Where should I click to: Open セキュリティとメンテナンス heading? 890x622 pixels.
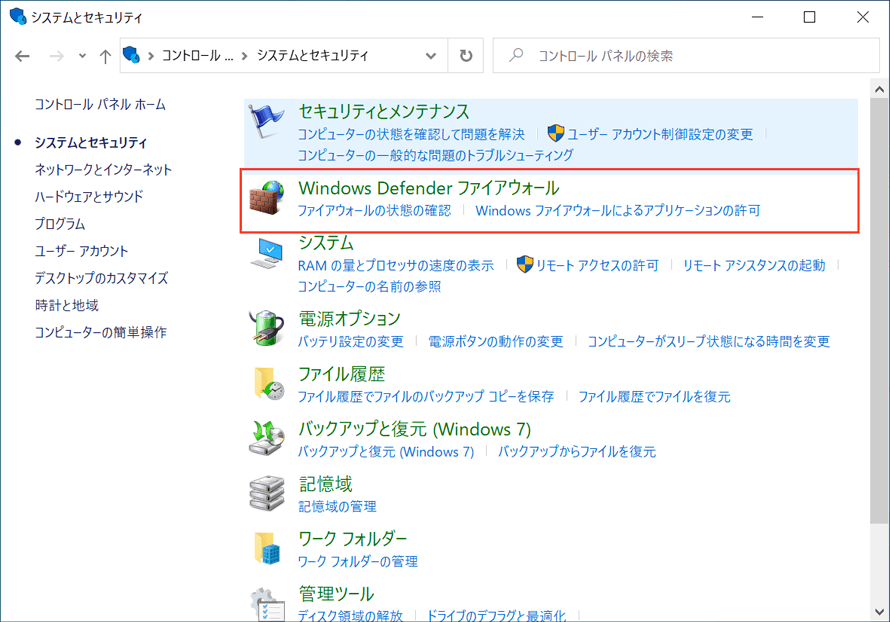click(x=384, y=111)
